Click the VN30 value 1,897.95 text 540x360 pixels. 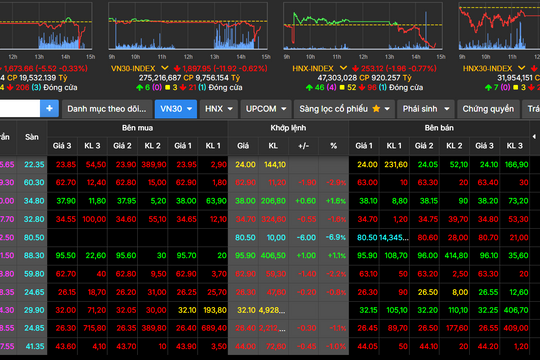point(197,68)
